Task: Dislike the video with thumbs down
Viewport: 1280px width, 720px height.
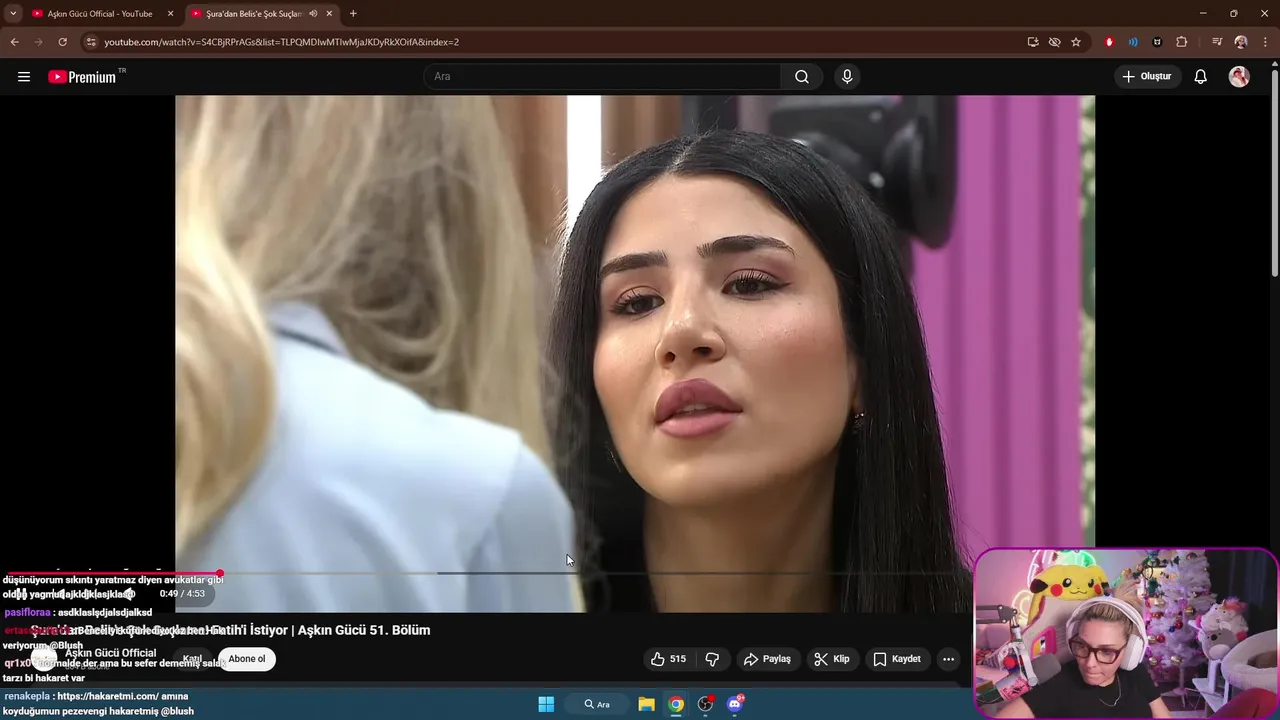Action: click(x=713, y=659)
